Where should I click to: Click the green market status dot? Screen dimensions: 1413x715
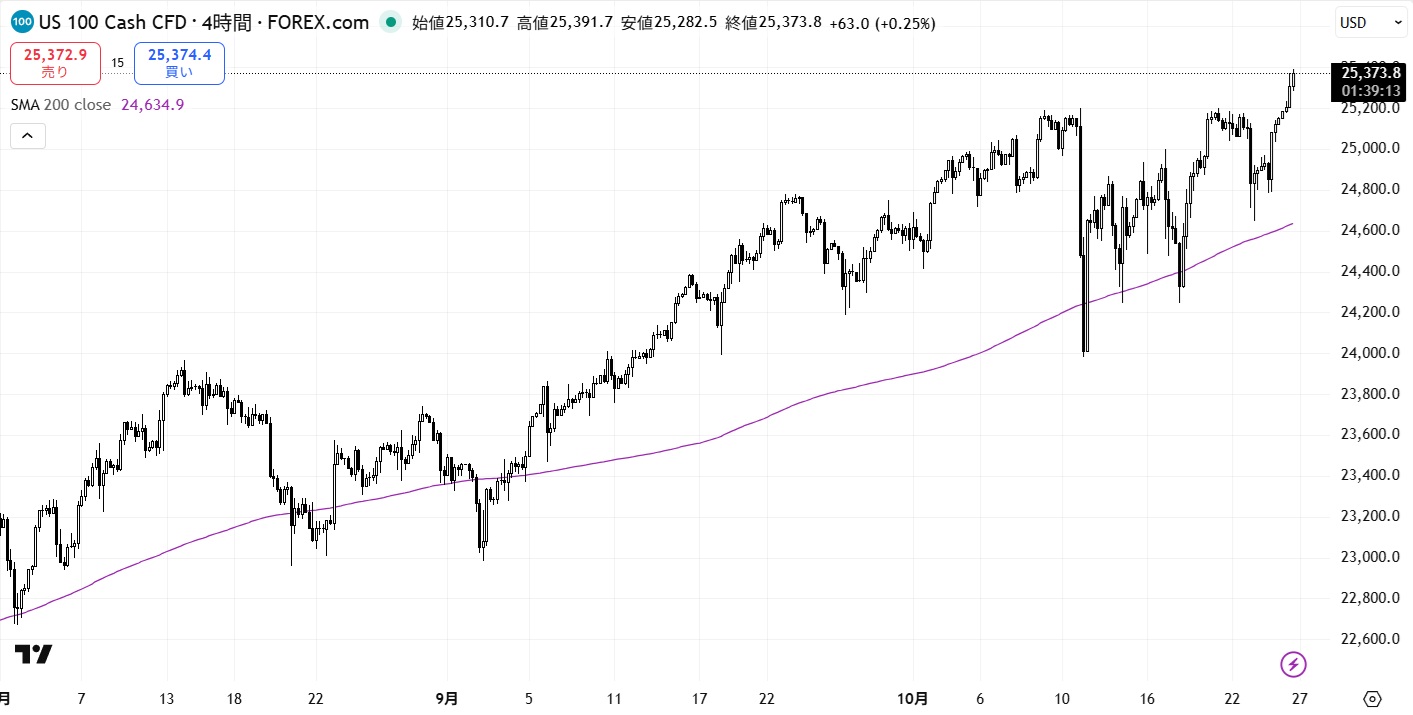click(390, 22)
